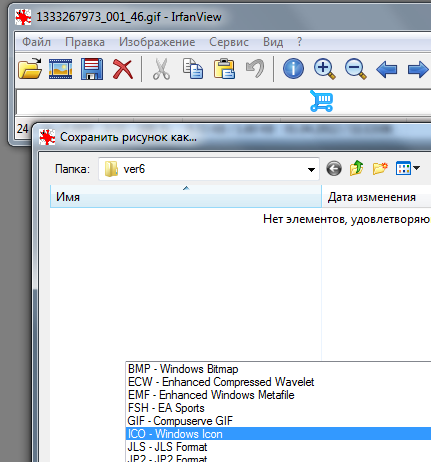This screenshot has height=462, width=431.
Task: Create a new folder icon in dialog
Action: [x=380, y=168]
